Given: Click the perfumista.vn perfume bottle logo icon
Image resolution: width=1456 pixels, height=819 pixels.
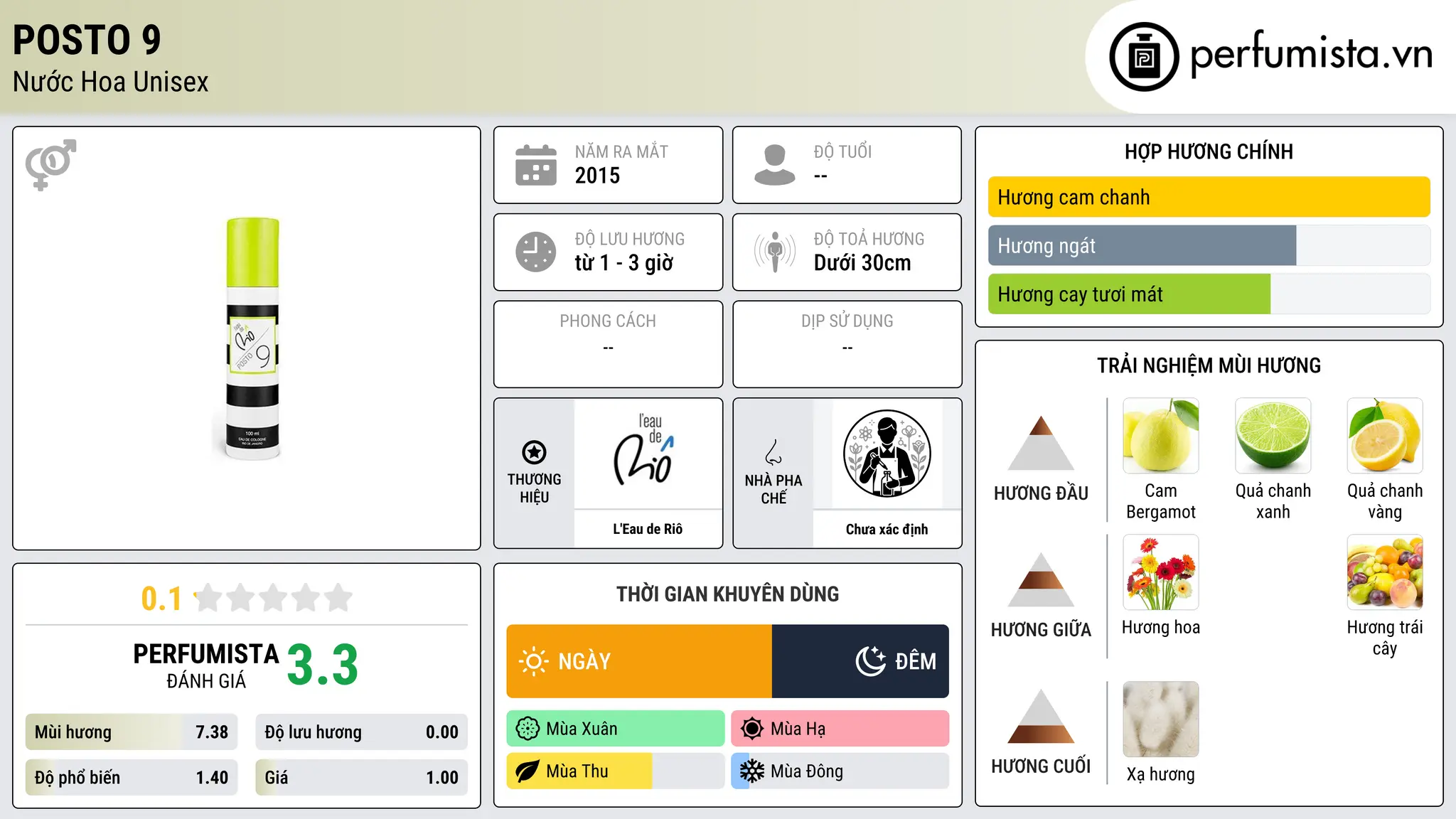Looking at the screenshot, I should (x=1144, y=57).
